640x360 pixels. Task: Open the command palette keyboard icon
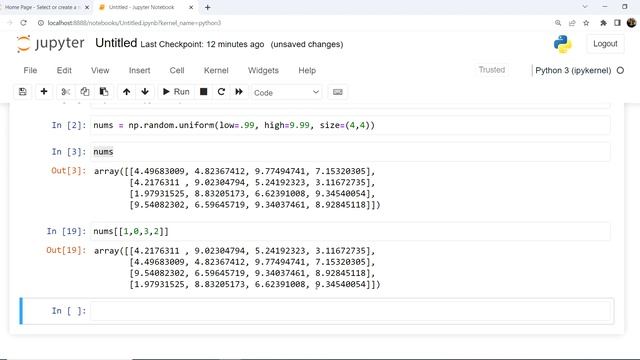pos(338,92)
